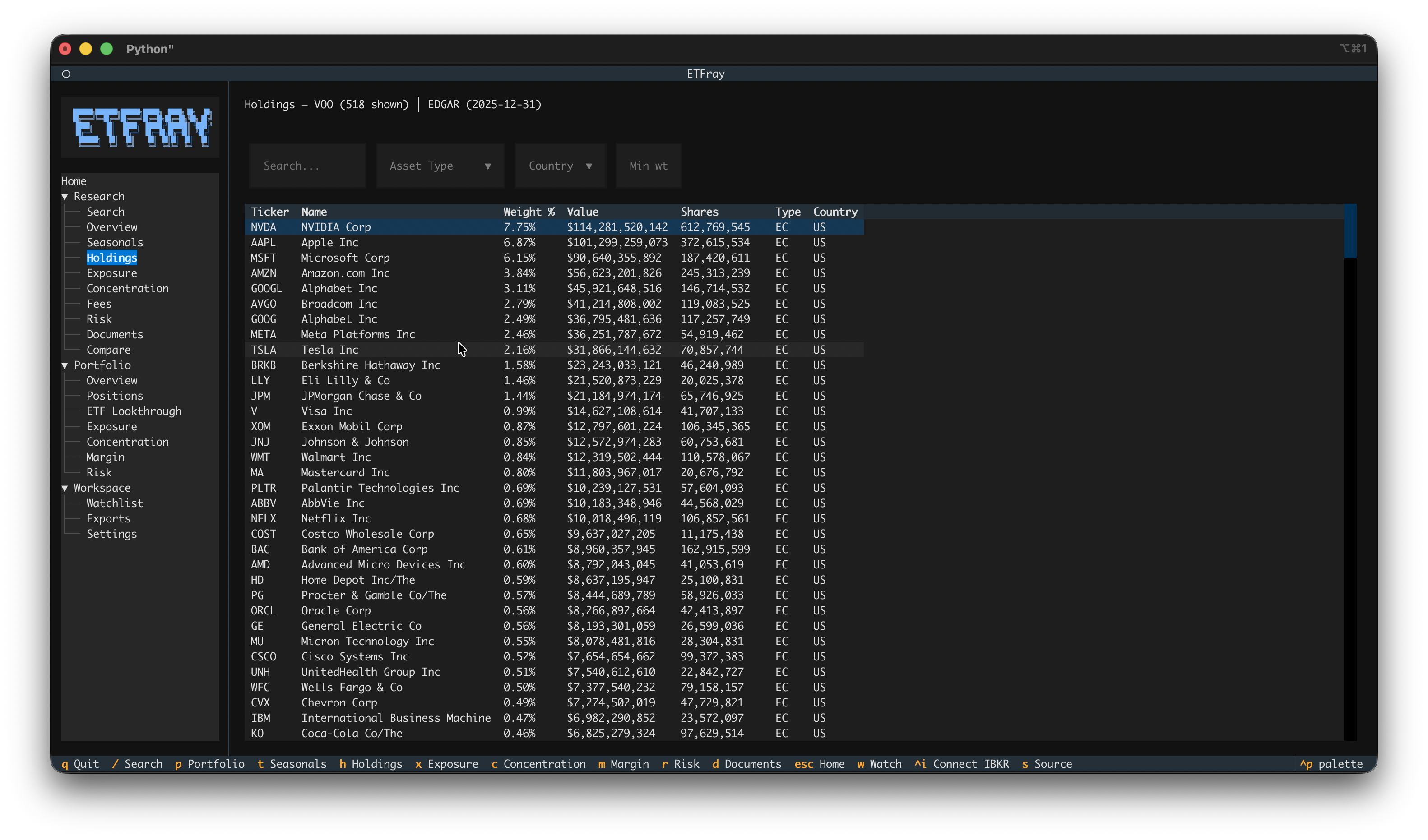Click r Risk in the footer

(x=681, y=764)
